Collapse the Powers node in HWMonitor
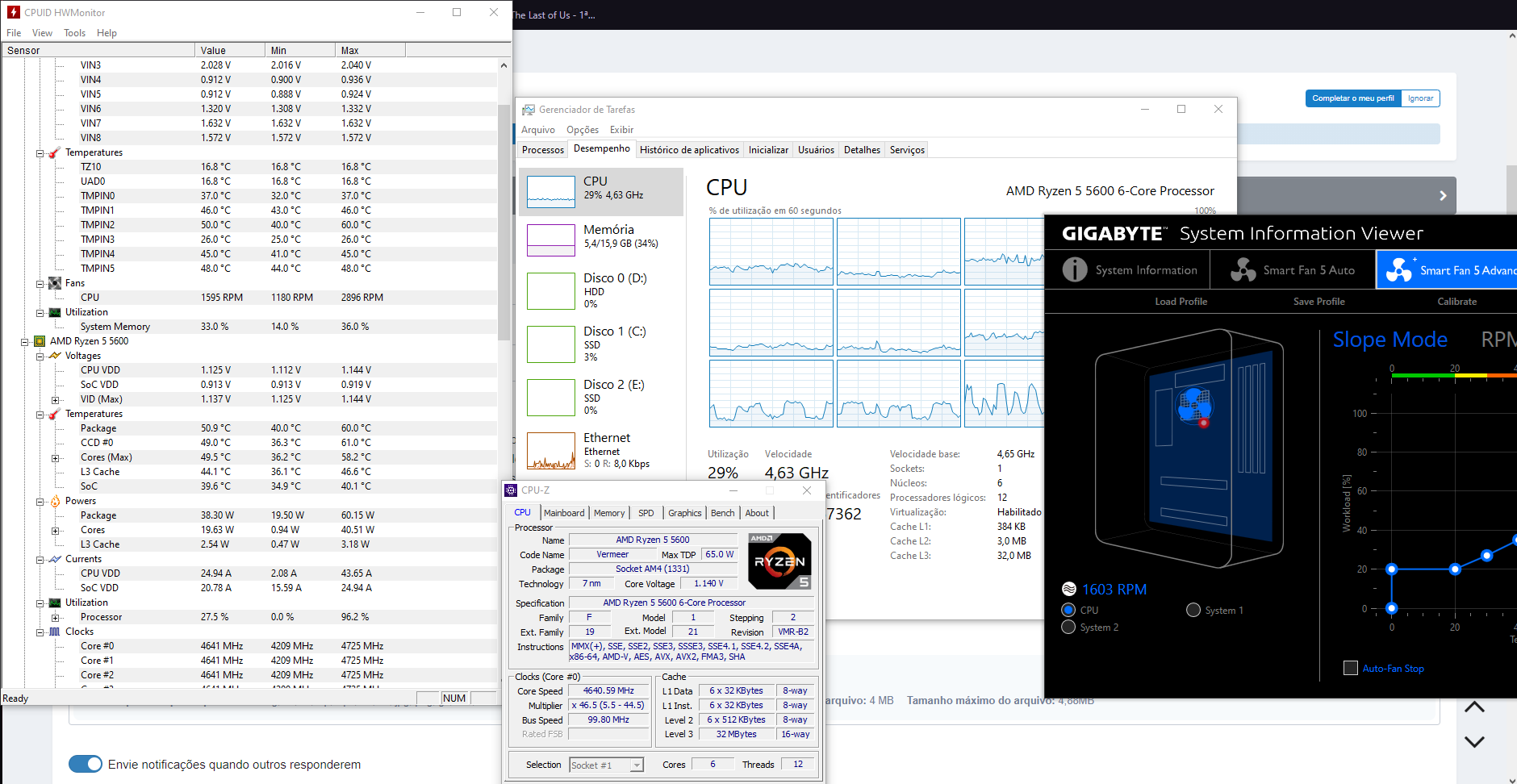The image size is (1517, 784). tap(40, 502)
